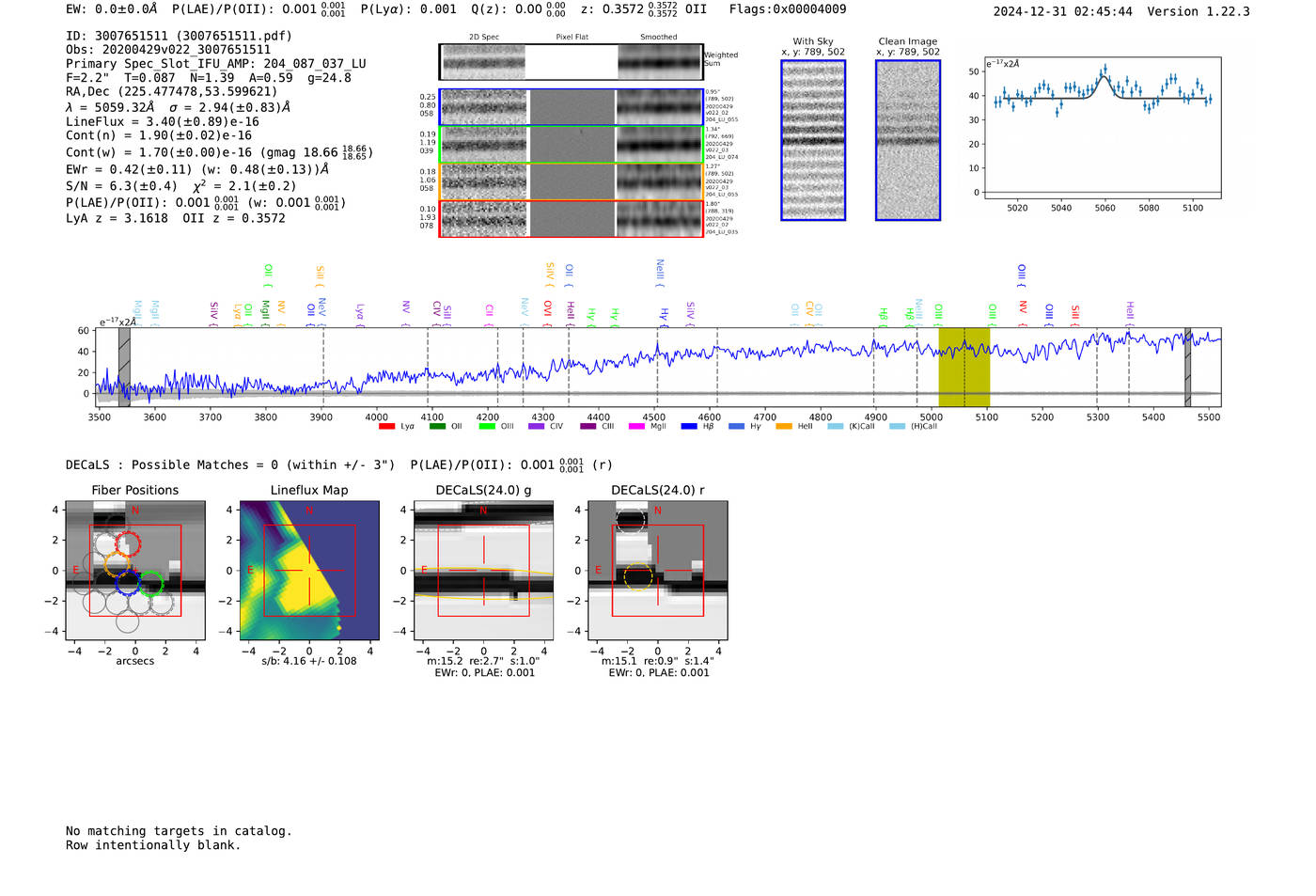
Task: Click the raised NeIII line label
Action: 660,273
